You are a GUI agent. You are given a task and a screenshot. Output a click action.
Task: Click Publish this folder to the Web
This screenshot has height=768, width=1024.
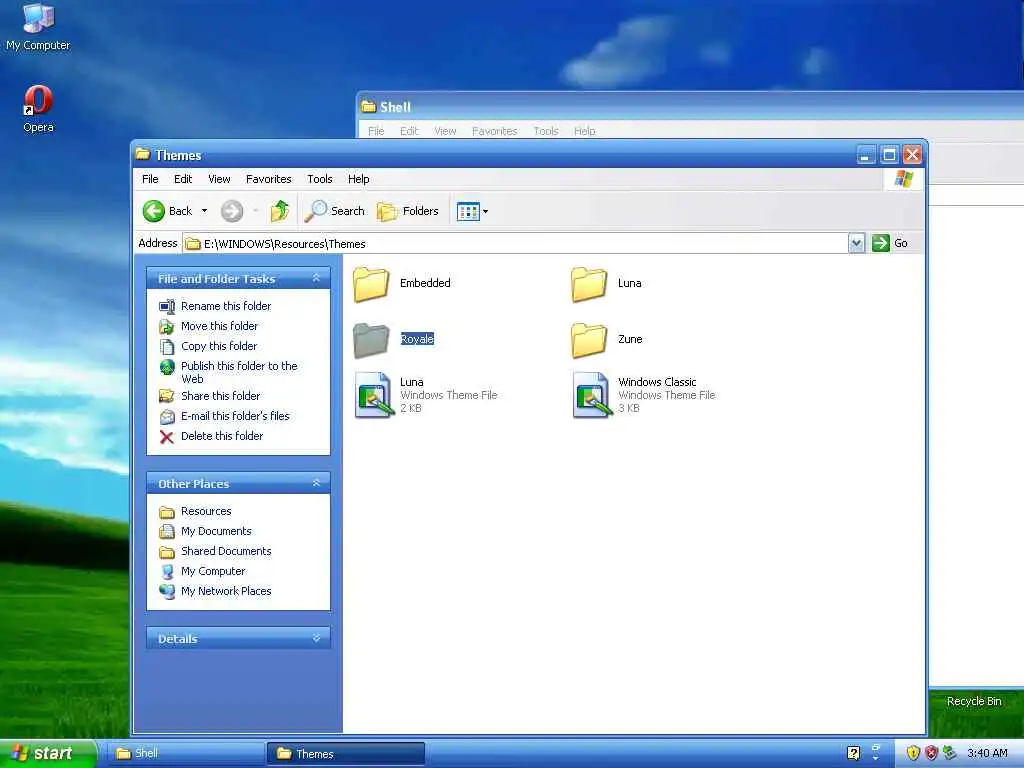pos(239,372)
